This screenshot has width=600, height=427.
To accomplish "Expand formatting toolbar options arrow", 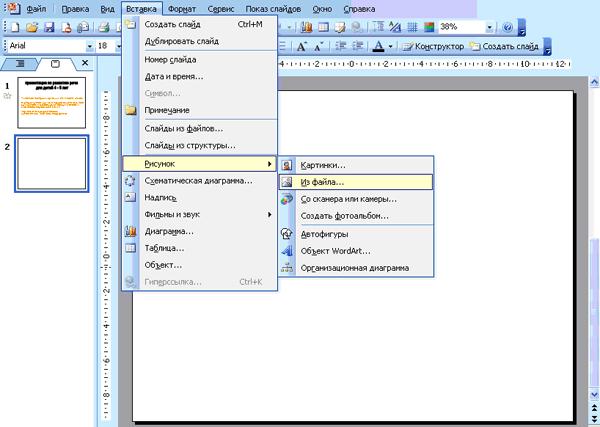I will (x=548, y=47).
